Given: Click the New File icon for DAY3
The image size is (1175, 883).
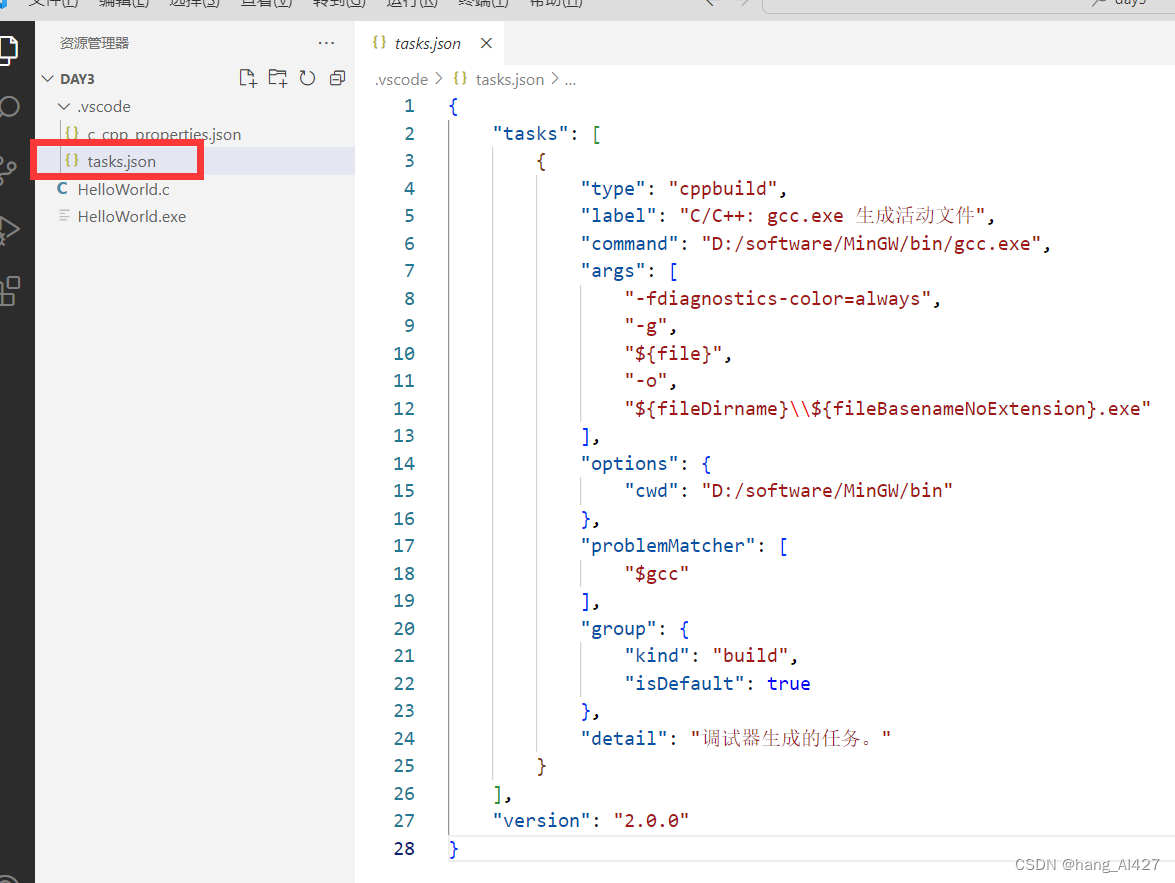Looking at the screenshot, I should coord(247,78).
